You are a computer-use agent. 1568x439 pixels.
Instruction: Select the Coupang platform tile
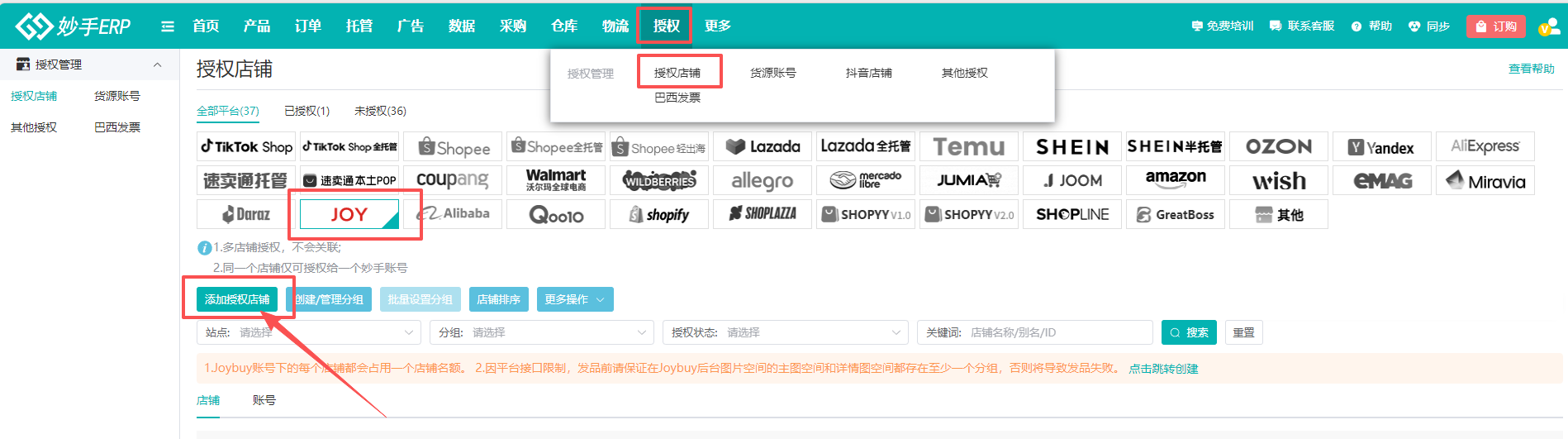coord(453,180)
